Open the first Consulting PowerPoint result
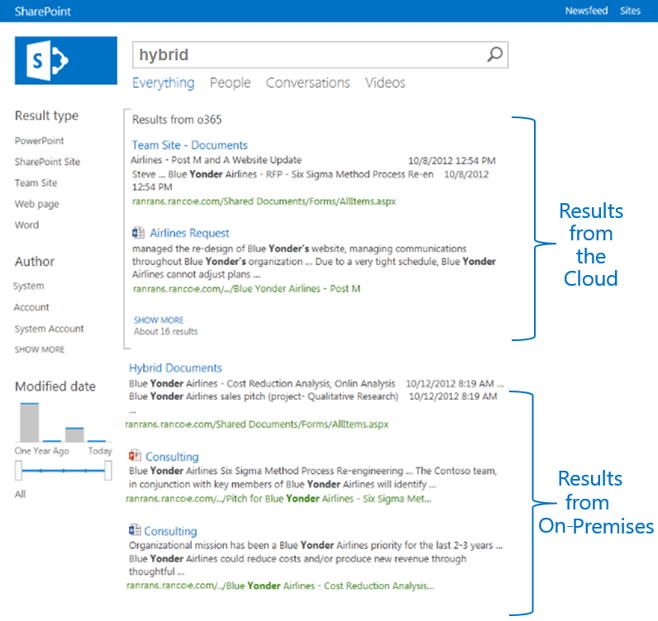658x621 pixels. 172,457
